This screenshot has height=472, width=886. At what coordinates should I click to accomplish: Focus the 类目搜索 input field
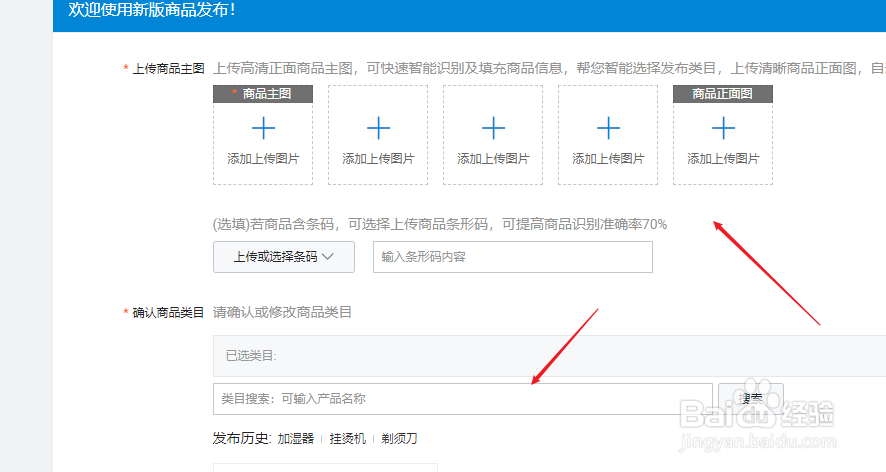(463, 399)
